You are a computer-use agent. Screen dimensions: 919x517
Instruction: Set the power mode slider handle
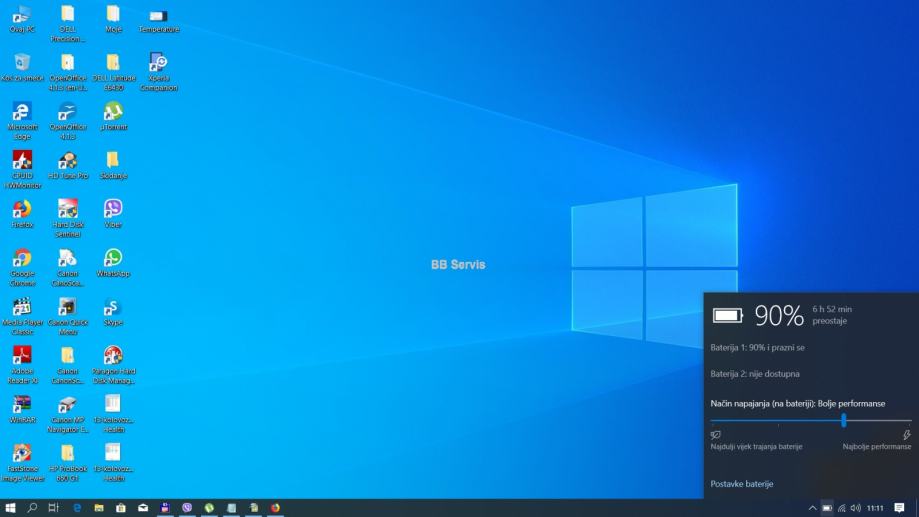click(x=844, y=420)
